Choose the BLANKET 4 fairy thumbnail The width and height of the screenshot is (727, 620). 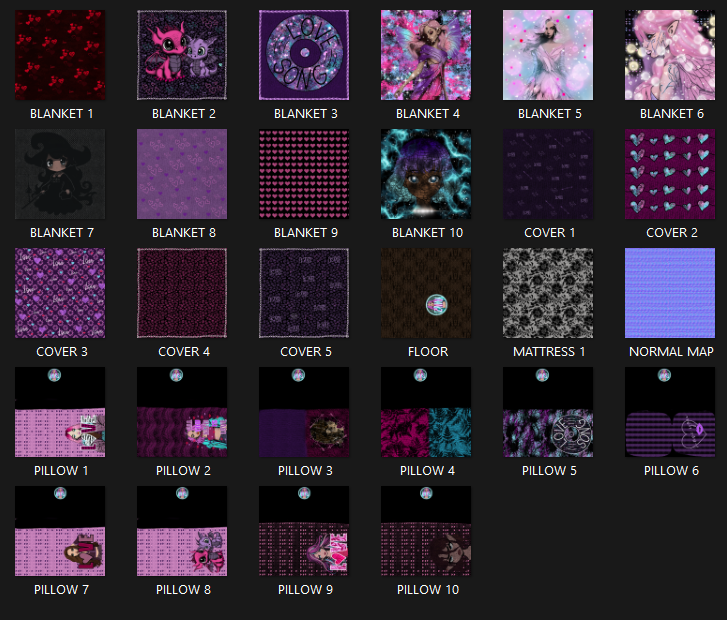point(427,55)
